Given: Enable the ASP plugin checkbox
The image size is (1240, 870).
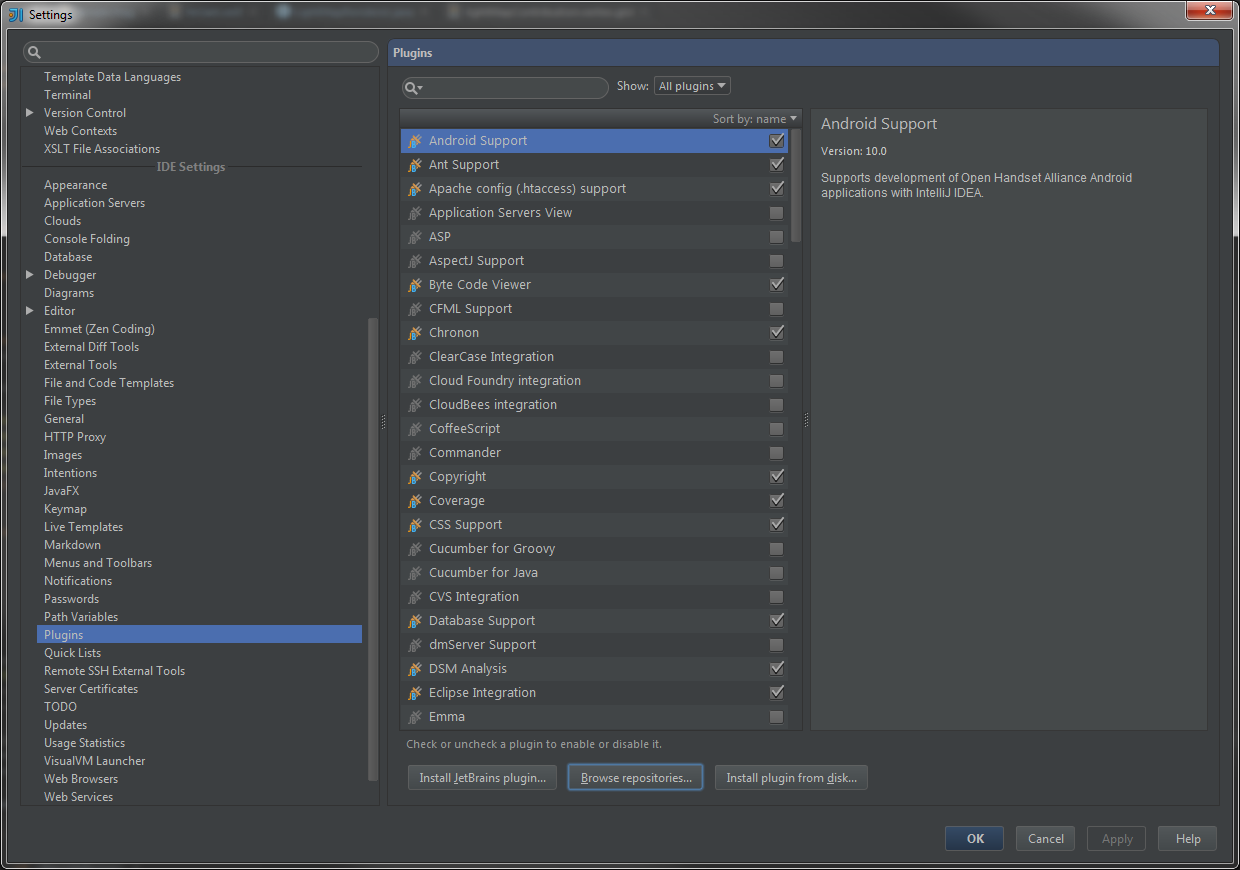Looking at the screenshot, I should 776,237.
